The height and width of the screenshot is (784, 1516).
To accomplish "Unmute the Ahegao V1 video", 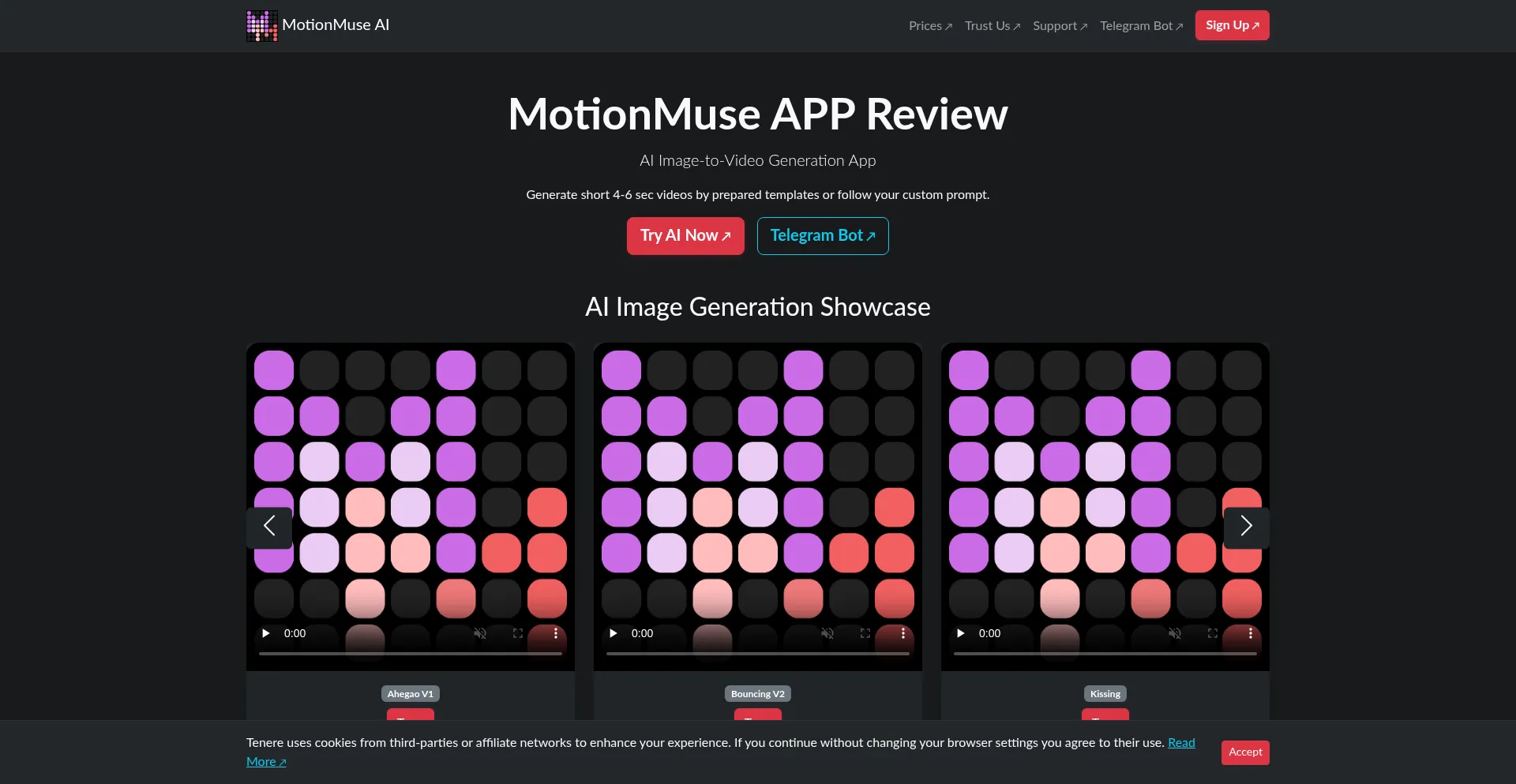I will [480, 633].
